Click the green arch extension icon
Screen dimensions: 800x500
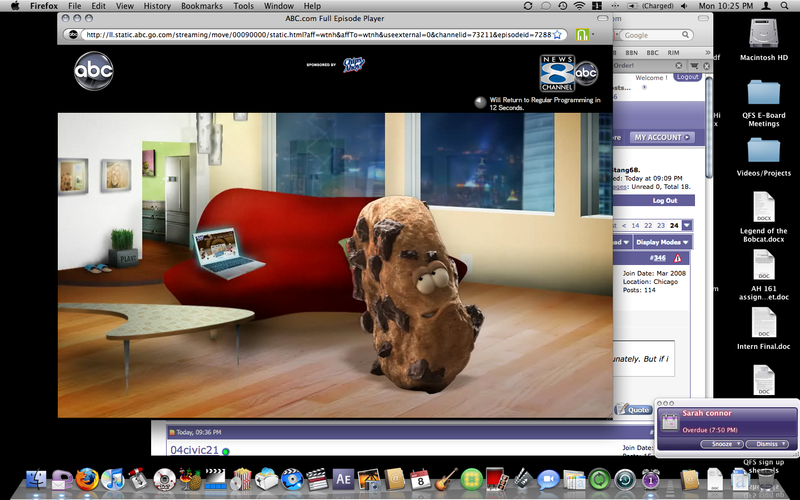(x=582, y=35)
